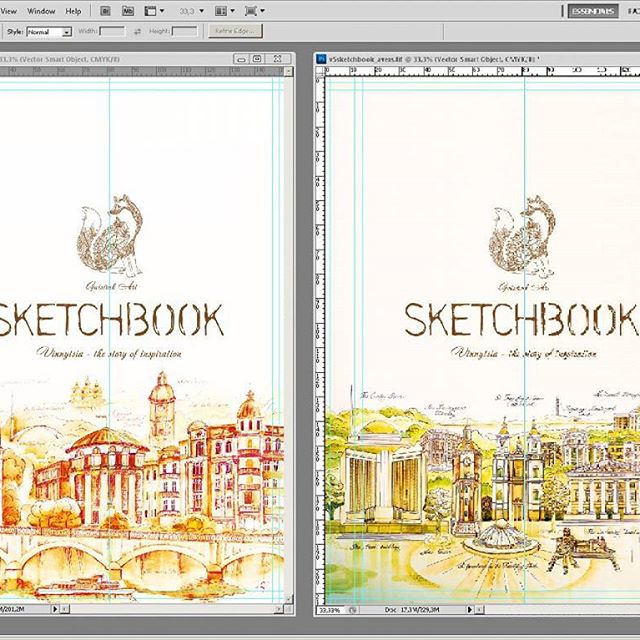Viewport: 640px width, 640px height.
Task: Click the fox logo in right document
Action: point(523,238)
